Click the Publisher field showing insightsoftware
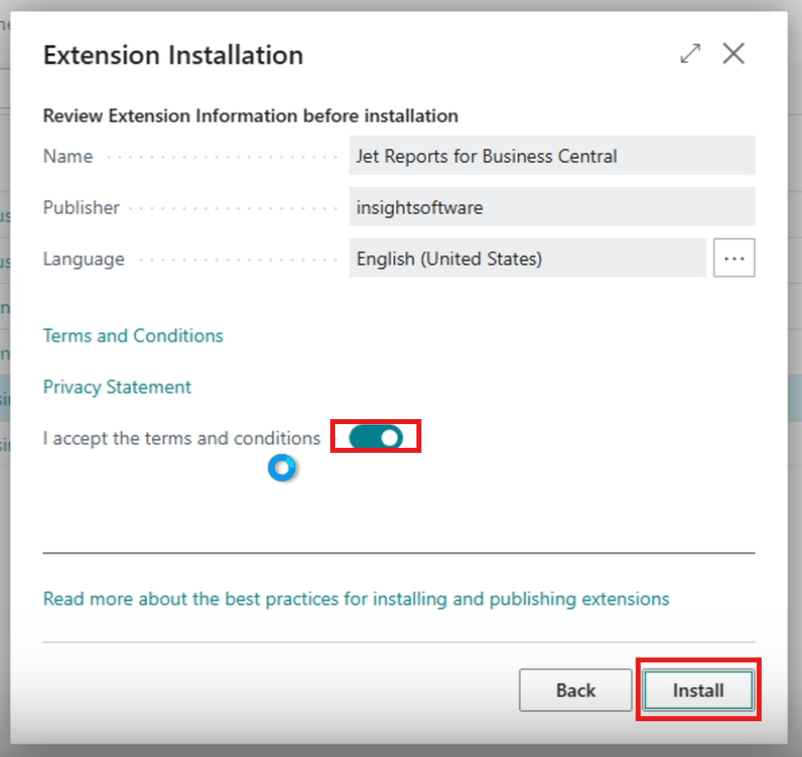The image size is (802, 757). pos(552,207)
